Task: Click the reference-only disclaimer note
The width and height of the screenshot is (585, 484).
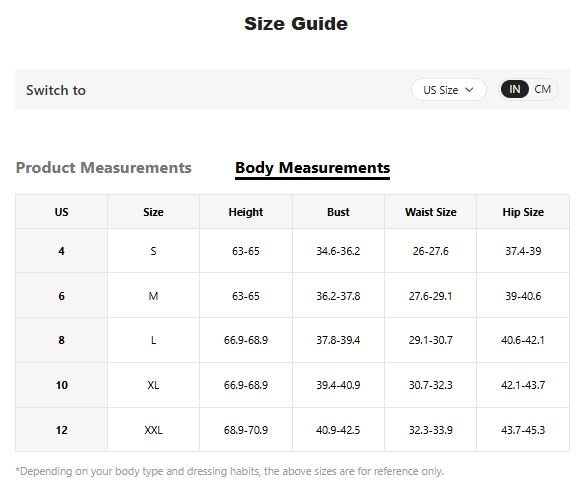Action: pos(229,471)
